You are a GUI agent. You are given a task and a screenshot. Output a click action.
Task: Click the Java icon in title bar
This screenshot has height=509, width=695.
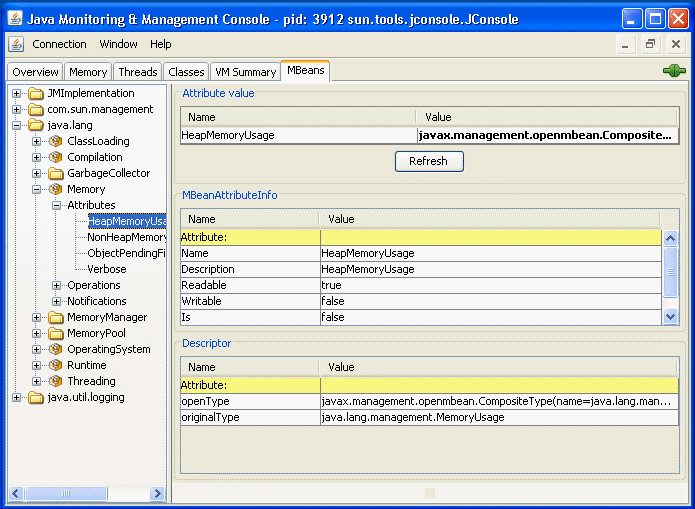[16, 17]
